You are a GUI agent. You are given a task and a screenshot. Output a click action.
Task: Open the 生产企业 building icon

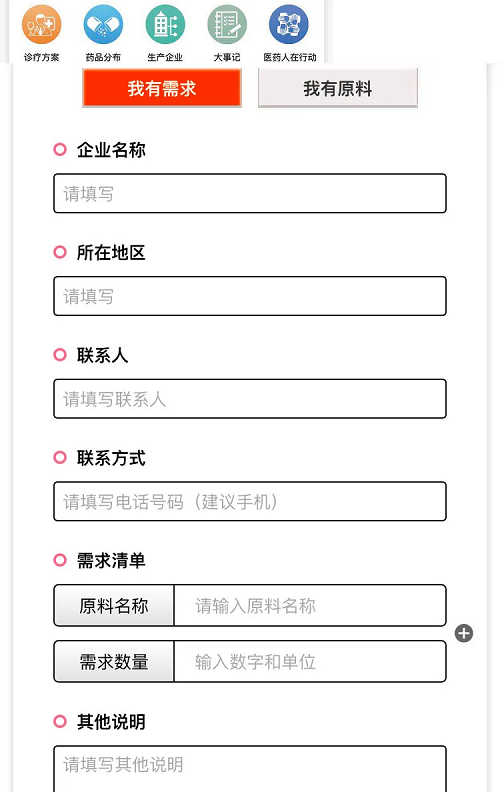pos(165,24)
